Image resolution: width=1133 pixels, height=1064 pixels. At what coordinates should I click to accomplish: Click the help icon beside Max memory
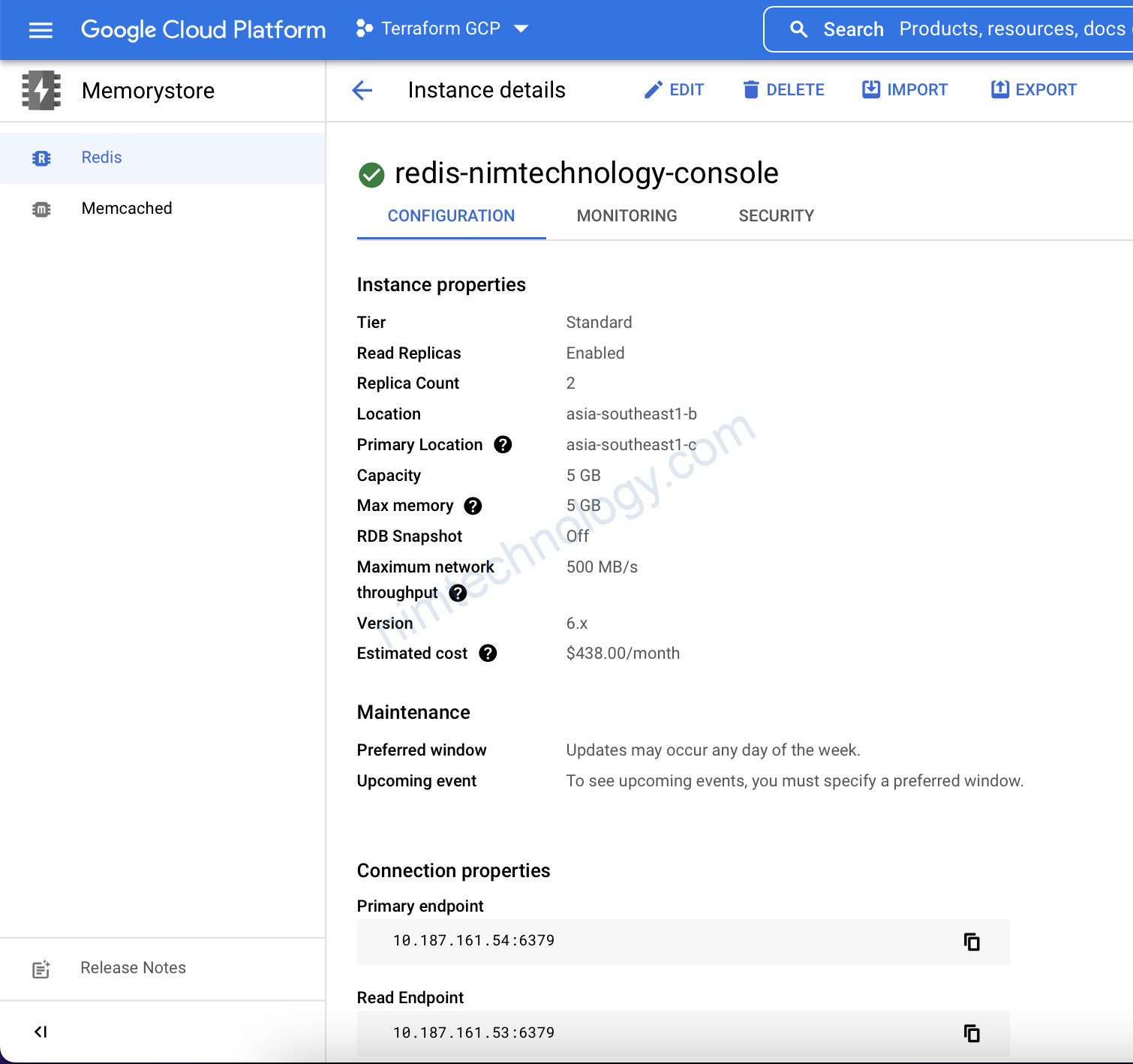click(473, 506)
